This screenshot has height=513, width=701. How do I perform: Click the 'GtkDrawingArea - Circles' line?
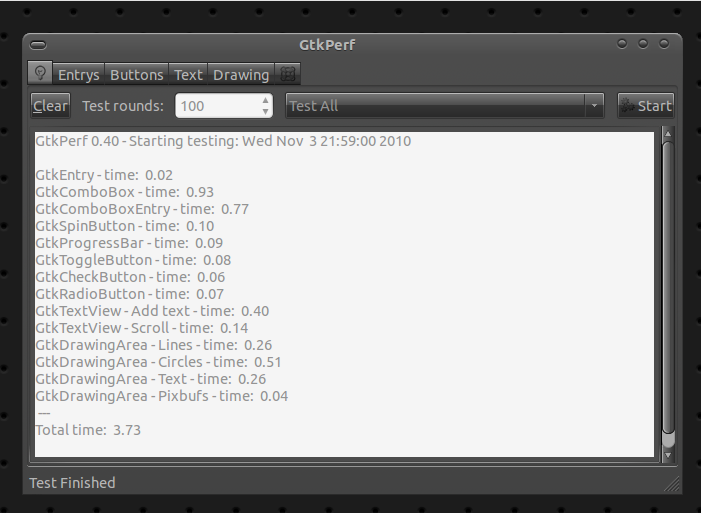(x=158, y=362)
